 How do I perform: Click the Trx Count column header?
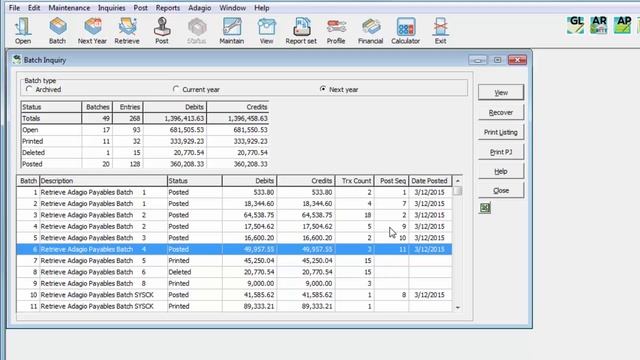tap(354, 180)
